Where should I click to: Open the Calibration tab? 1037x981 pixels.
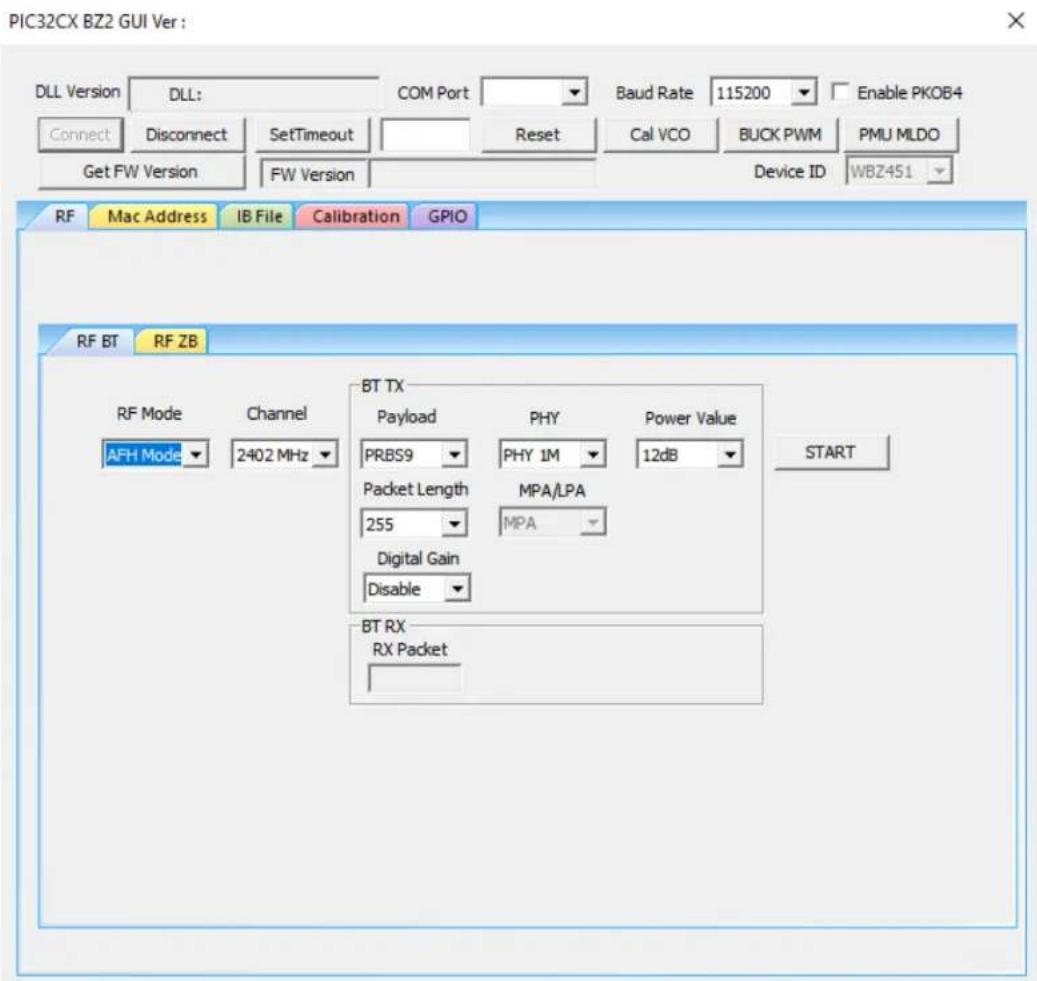[x=355, y=216]
